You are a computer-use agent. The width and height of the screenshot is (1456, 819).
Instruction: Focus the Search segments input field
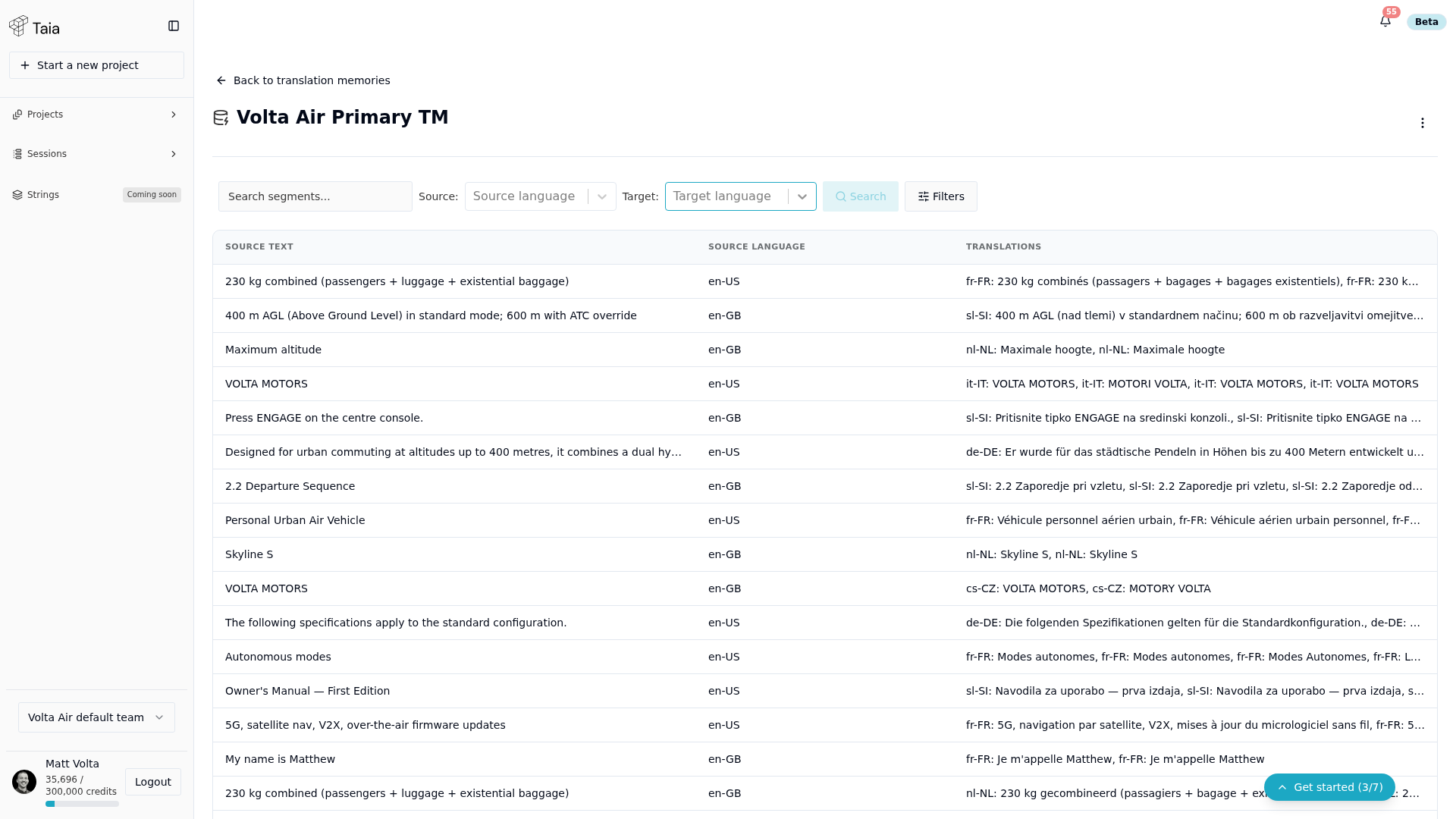[x=315, y=196]
